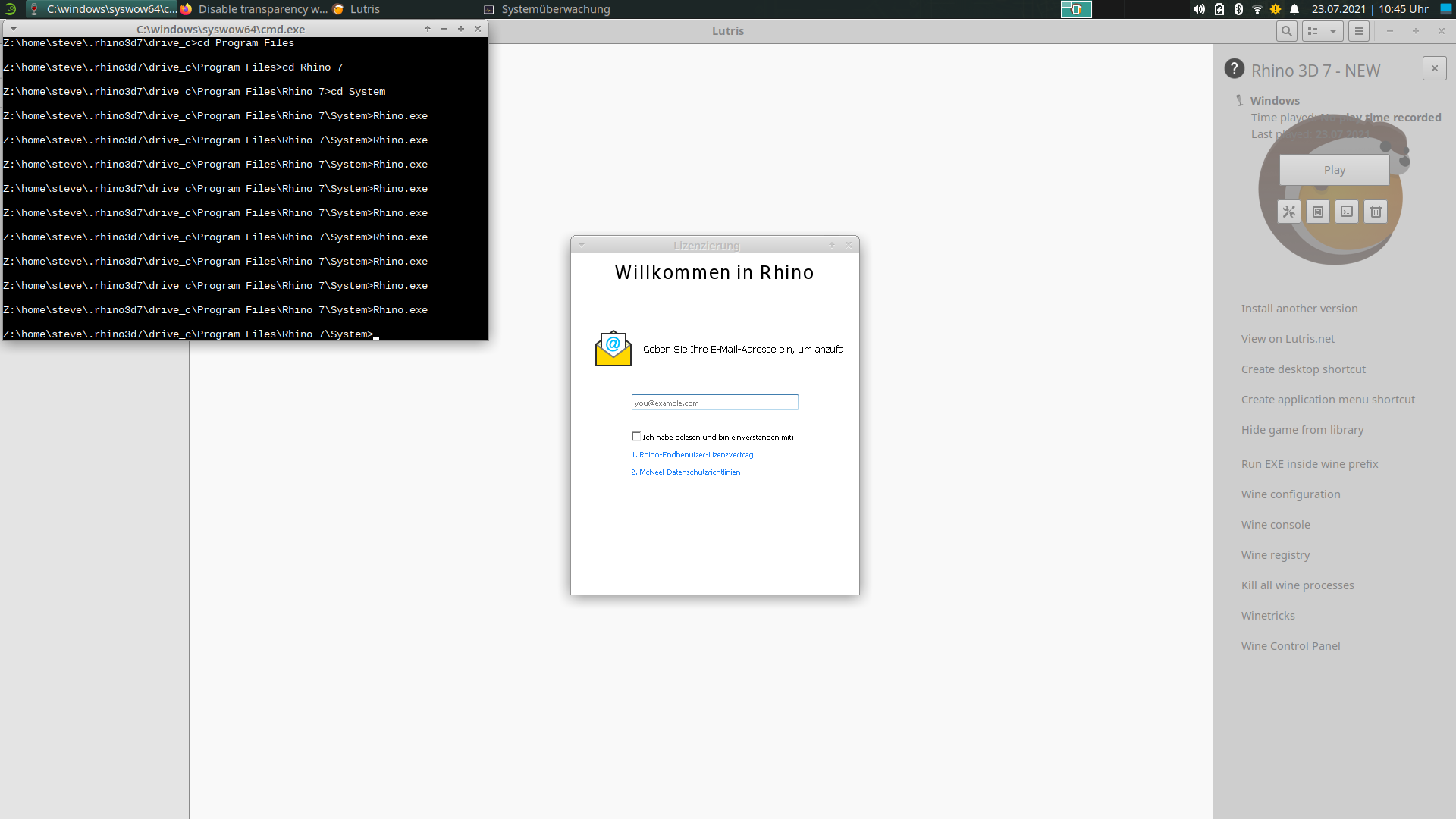Open Lutris view options dropdown arrow
Viewport: 1456px width, 819px height.
tap(1333, 31)
